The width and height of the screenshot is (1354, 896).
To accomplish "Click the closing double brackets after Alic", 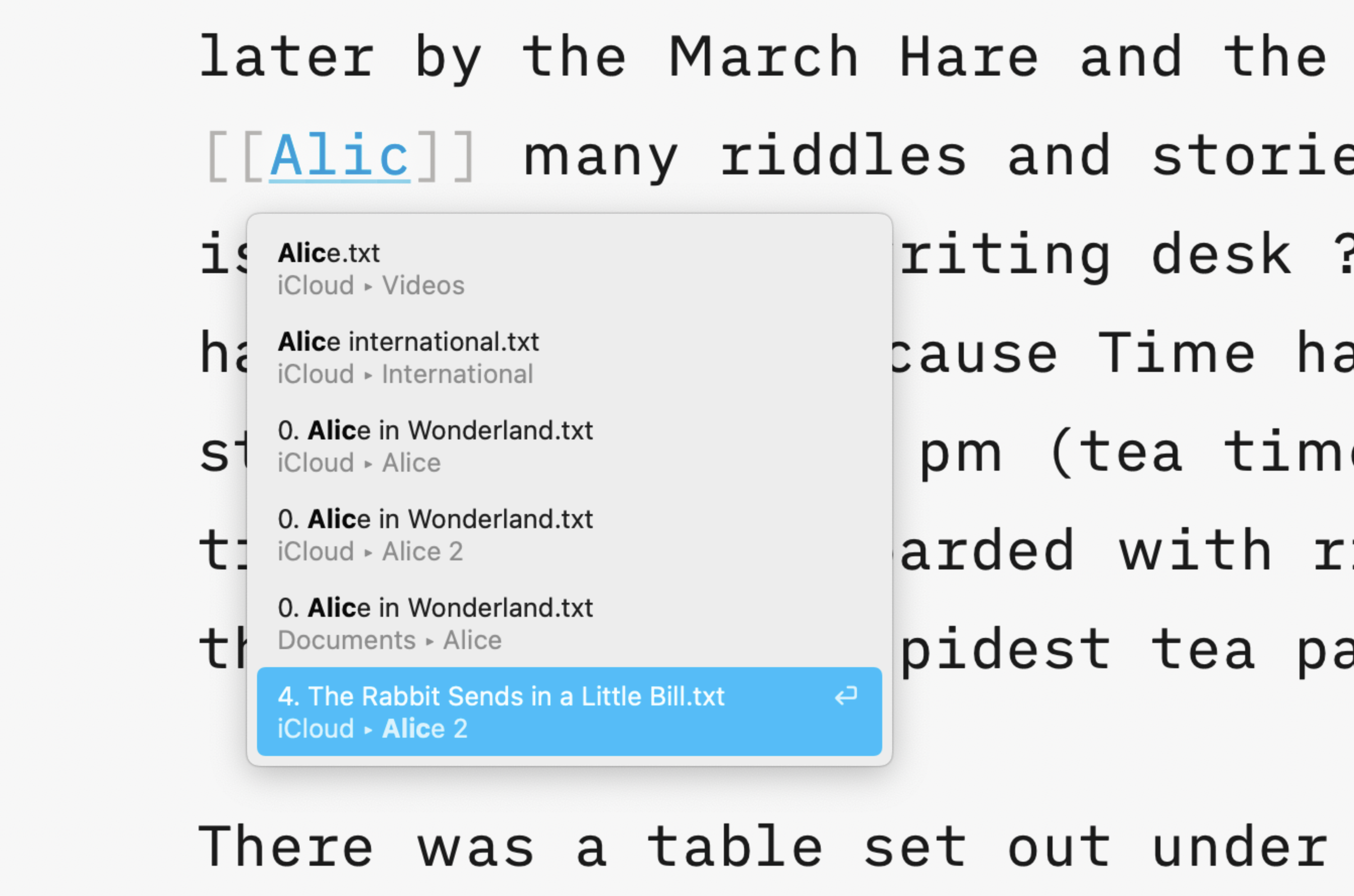I will coord(445,156).
